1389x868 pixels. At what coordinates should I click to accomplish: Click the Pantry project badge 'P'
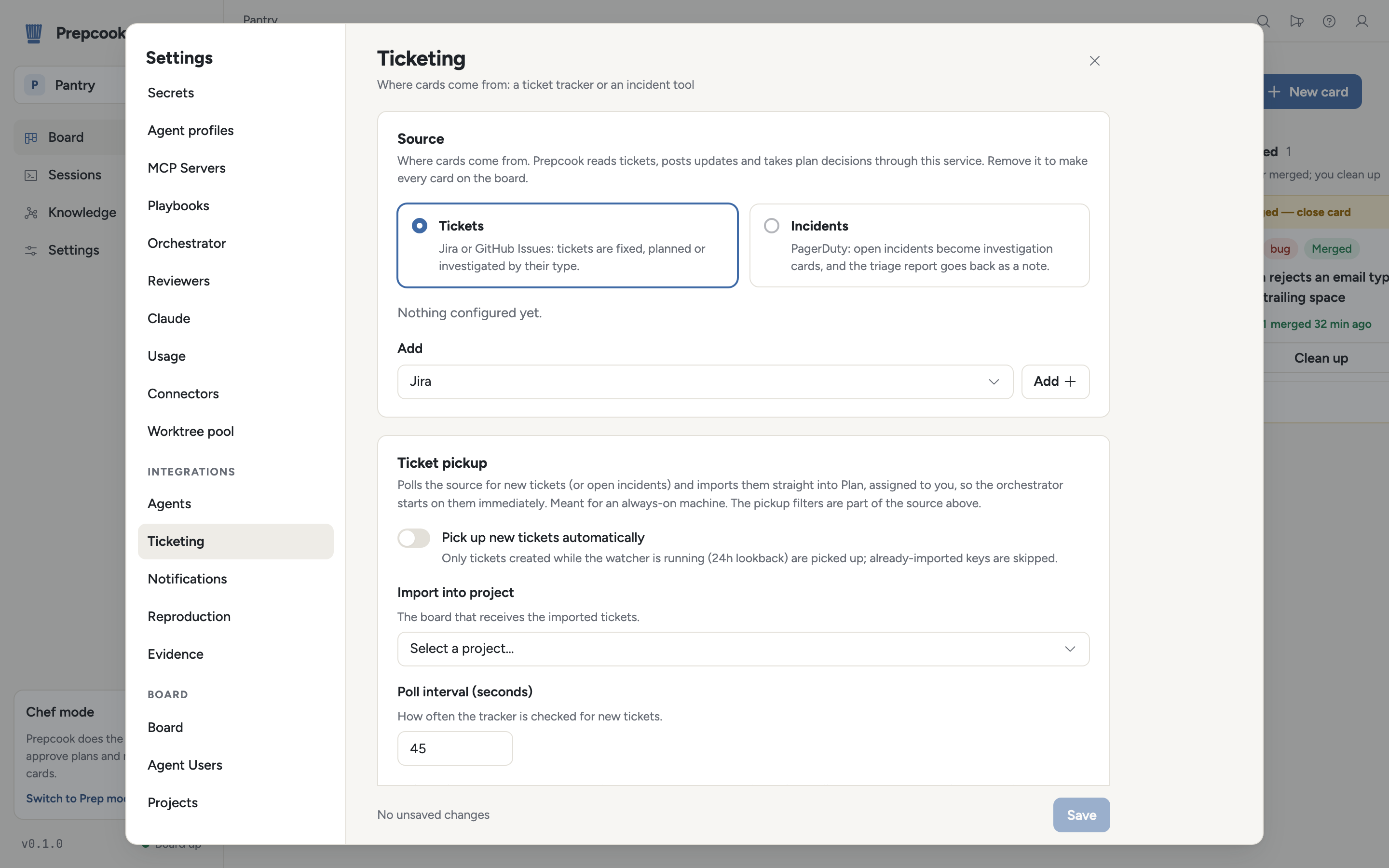click(34, 85)
